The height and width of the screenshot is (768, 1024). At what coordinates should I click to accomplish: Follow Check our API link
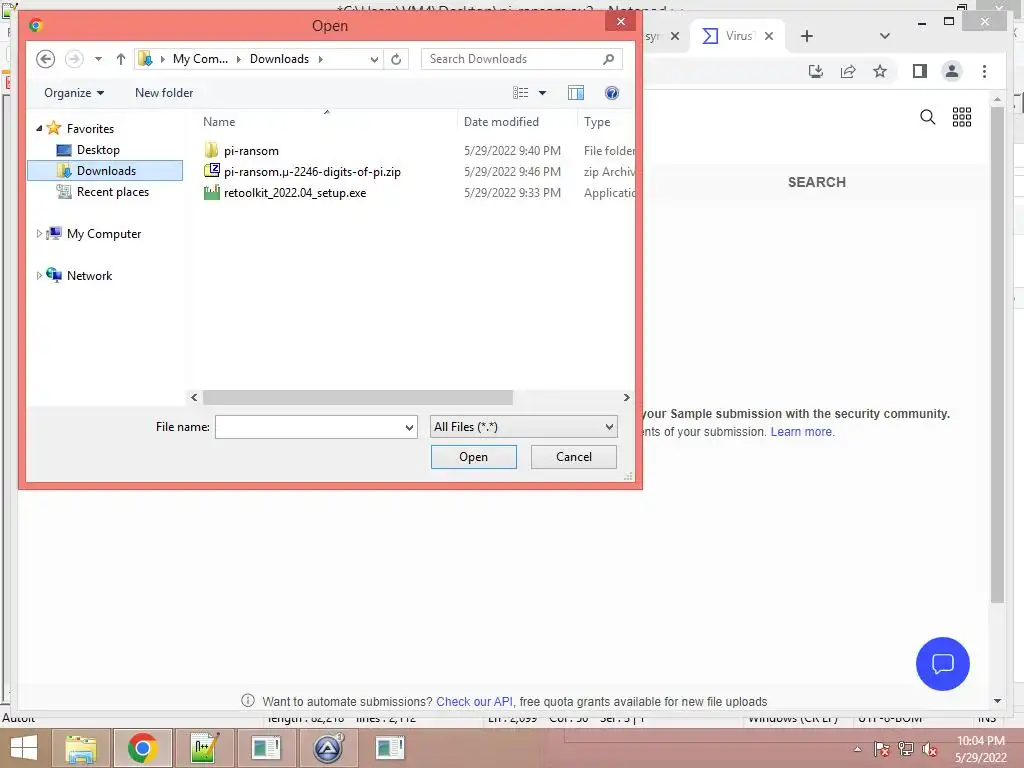[x=474, y=701]
